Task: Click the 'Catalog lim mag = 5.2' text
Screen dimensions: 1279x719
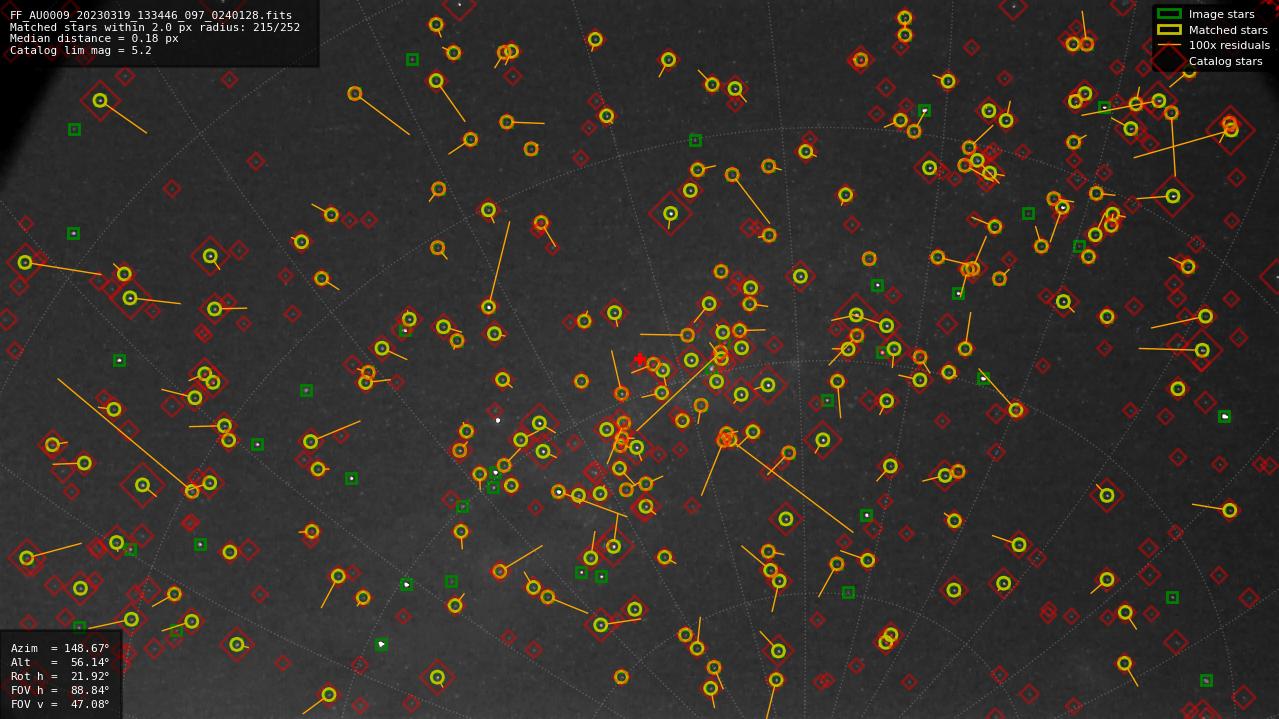Action: pyautogui.click(x=81, y=50)
